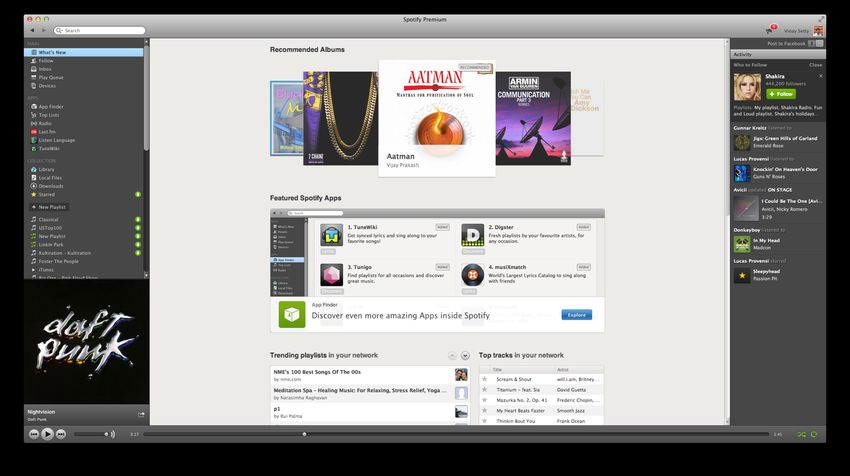Open the user profile avatar
Image resolution: width=850 pixels, height=476 pixels.
(817, 30)
